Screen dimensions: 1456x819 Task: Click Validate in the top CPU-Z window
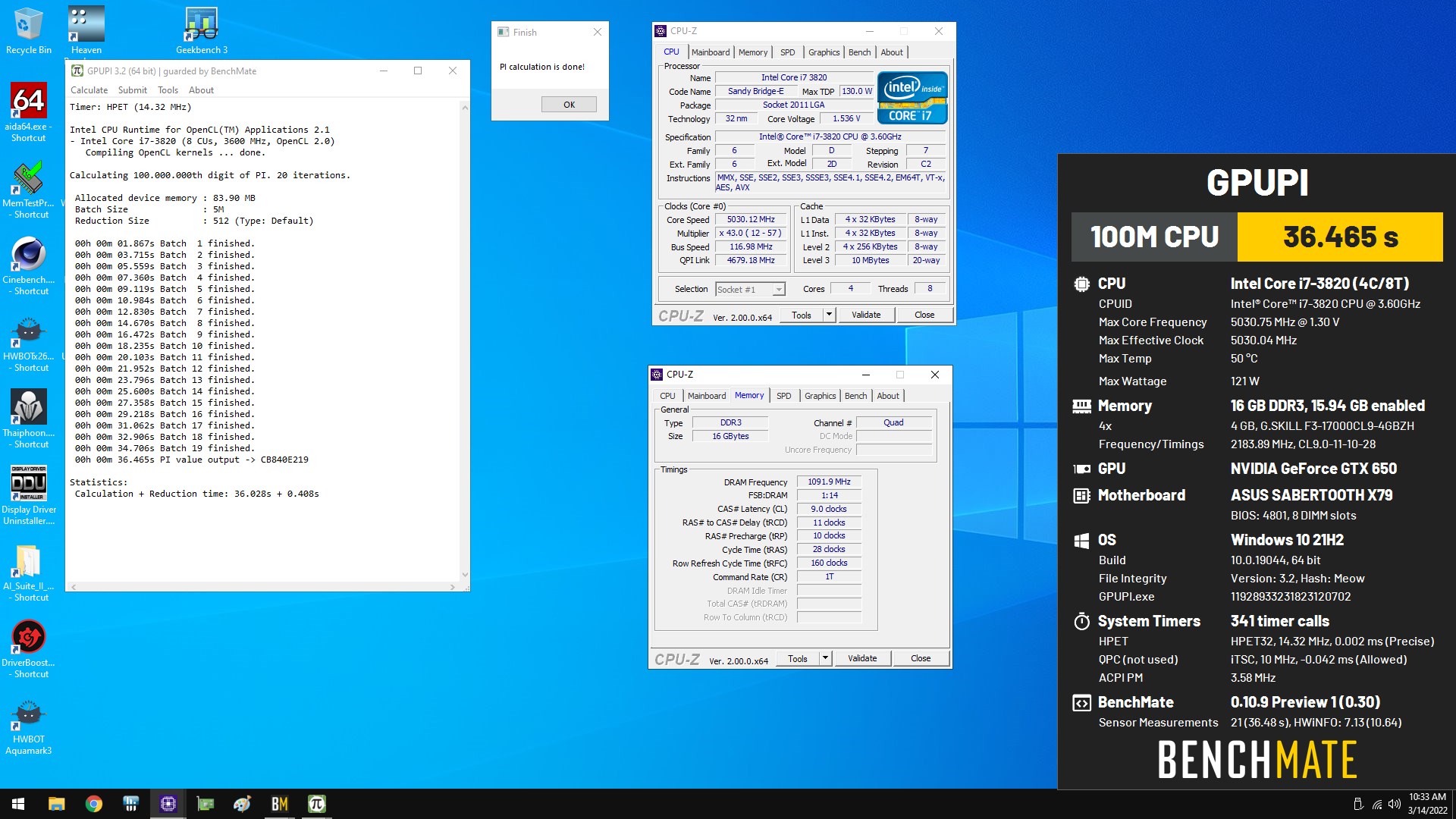(x=866, y=315)
